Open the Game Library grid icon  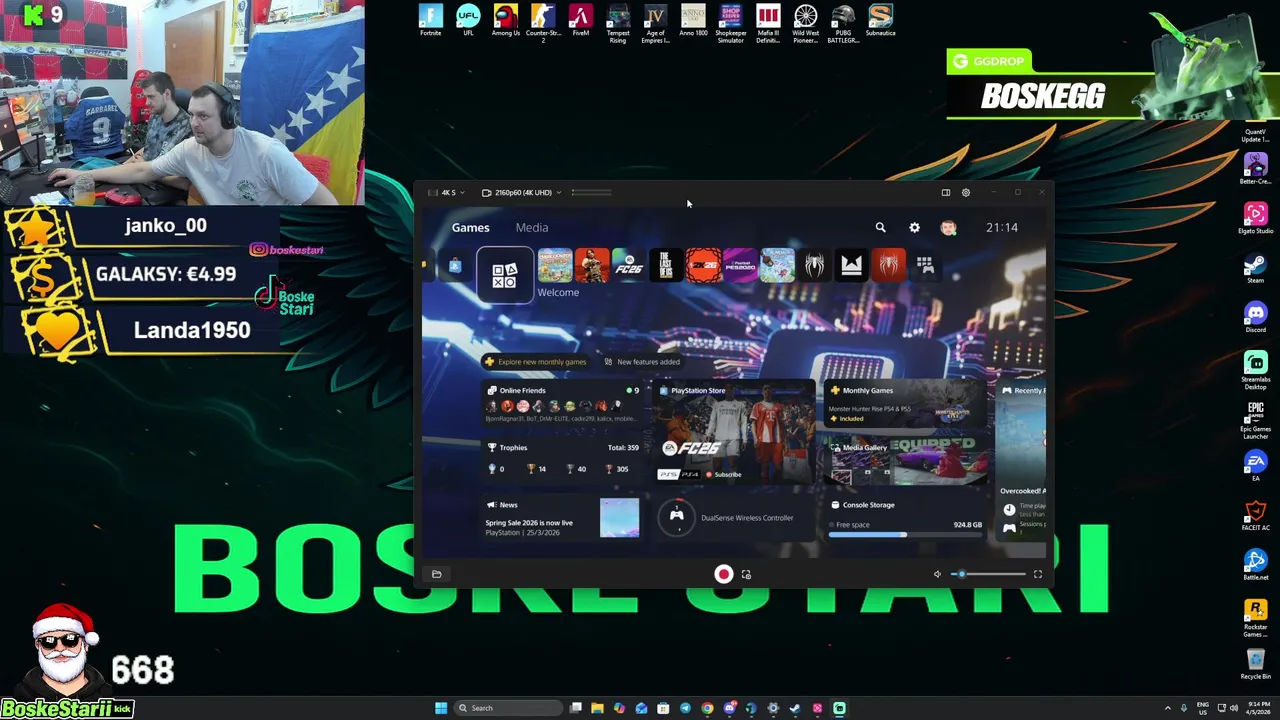click(x=925, y=265)
